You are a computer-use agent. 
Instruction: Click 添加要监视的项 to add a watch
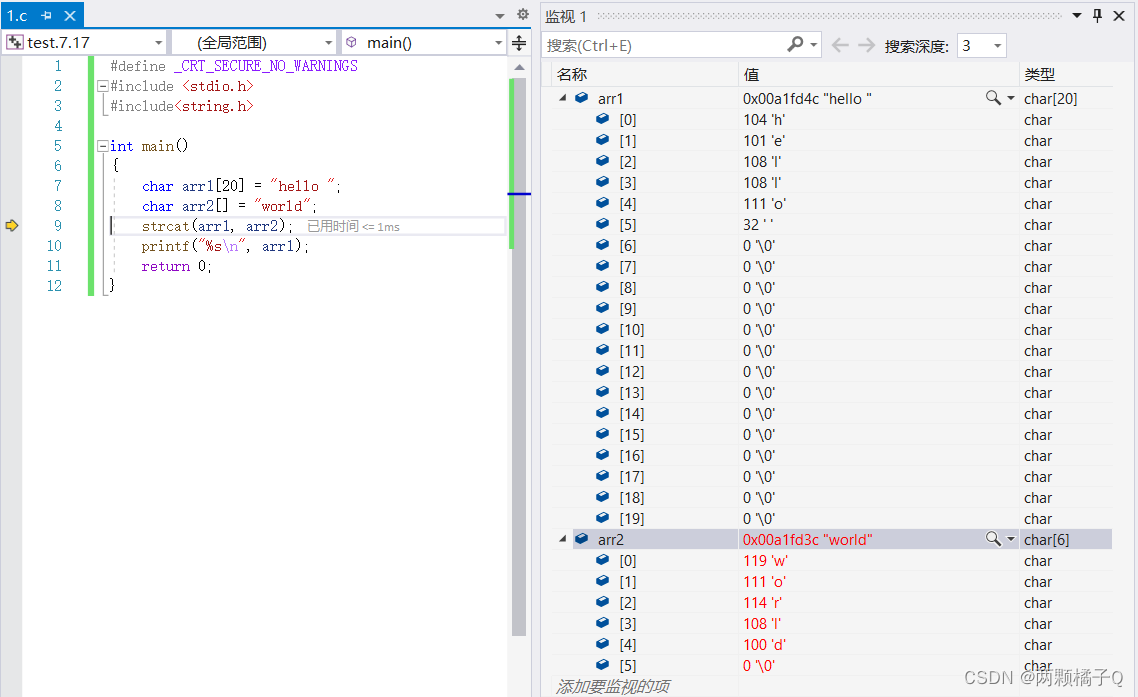pos(613,686)
